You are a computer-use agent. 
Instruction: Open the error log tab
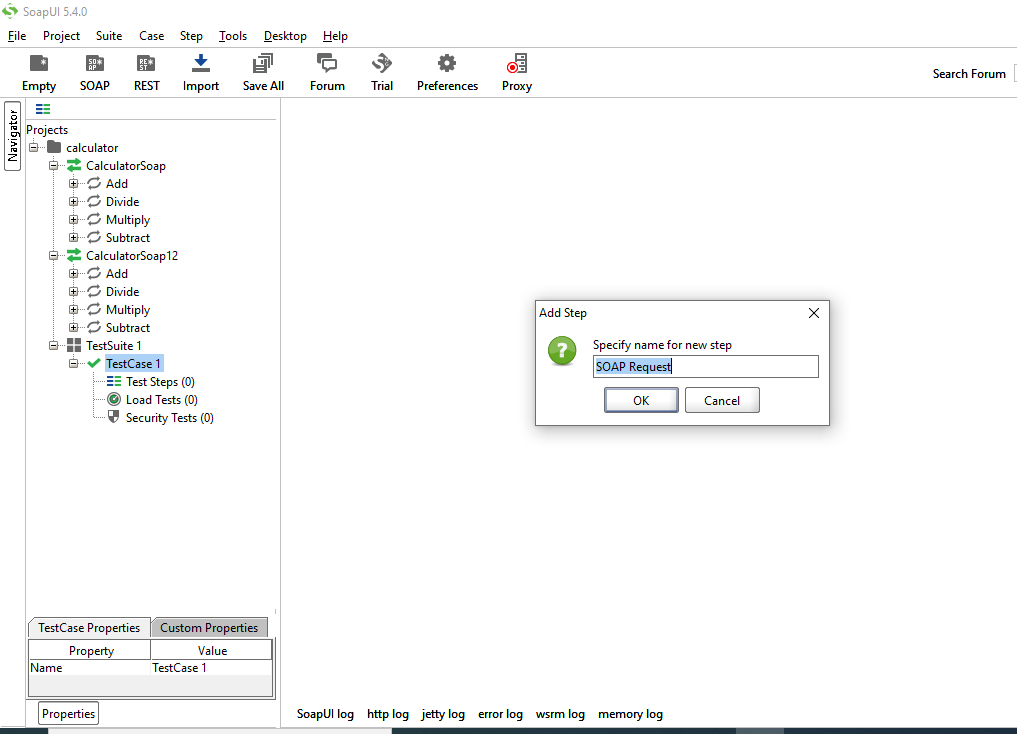tap(501, 714)
